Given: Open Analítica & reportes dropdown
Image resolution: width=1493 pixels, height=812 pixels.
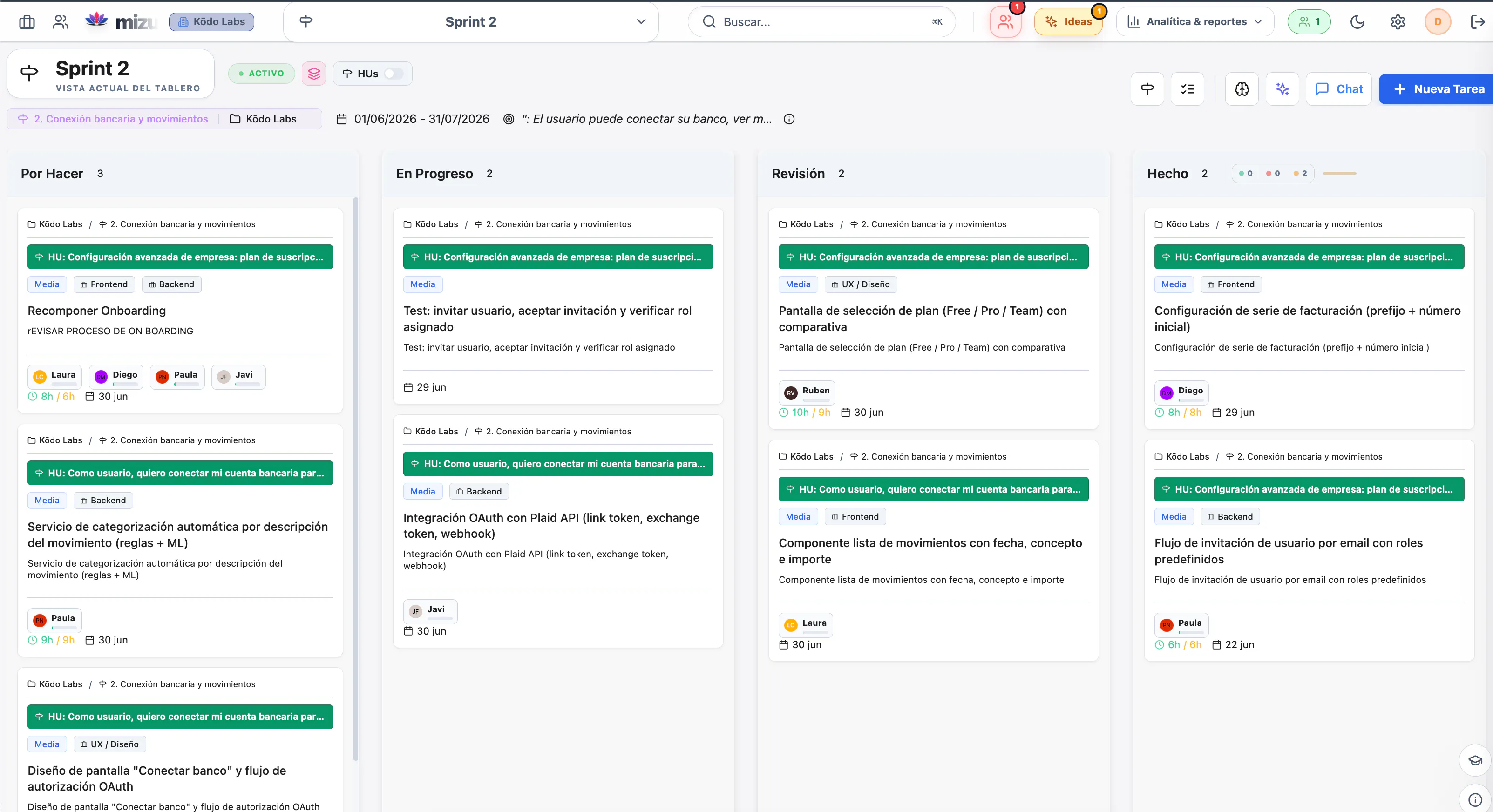Looking at the screenshot, I should (x=1194, y=22).
